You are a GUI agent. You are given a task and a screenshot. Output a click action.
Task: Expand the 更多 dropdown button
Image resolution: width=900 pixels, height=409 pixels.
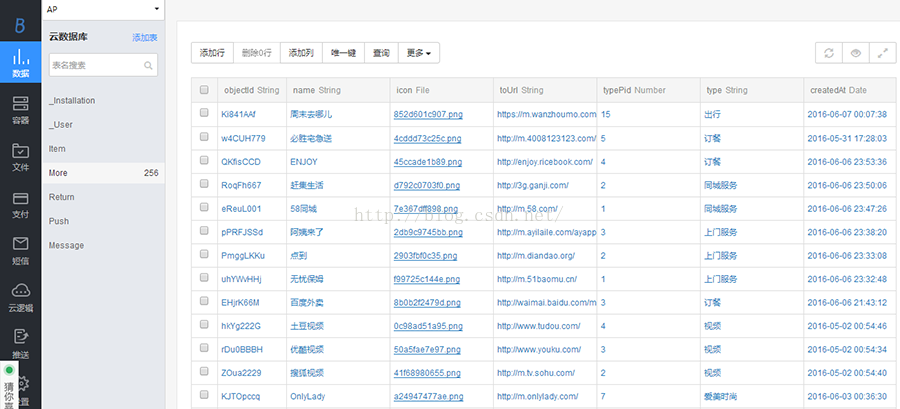coord(419,53)
